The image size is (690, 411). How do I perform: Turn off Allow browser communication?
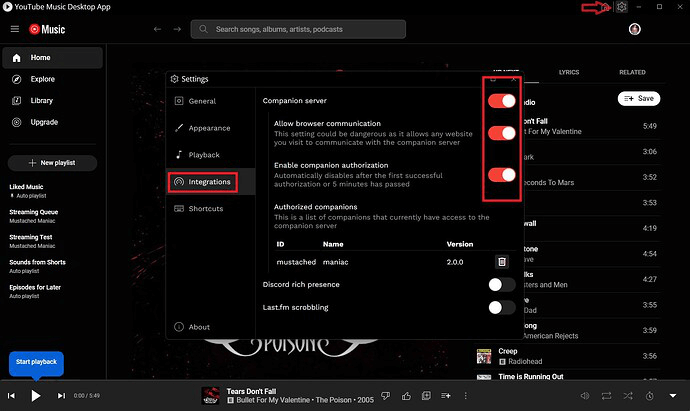tap(502, 132)
